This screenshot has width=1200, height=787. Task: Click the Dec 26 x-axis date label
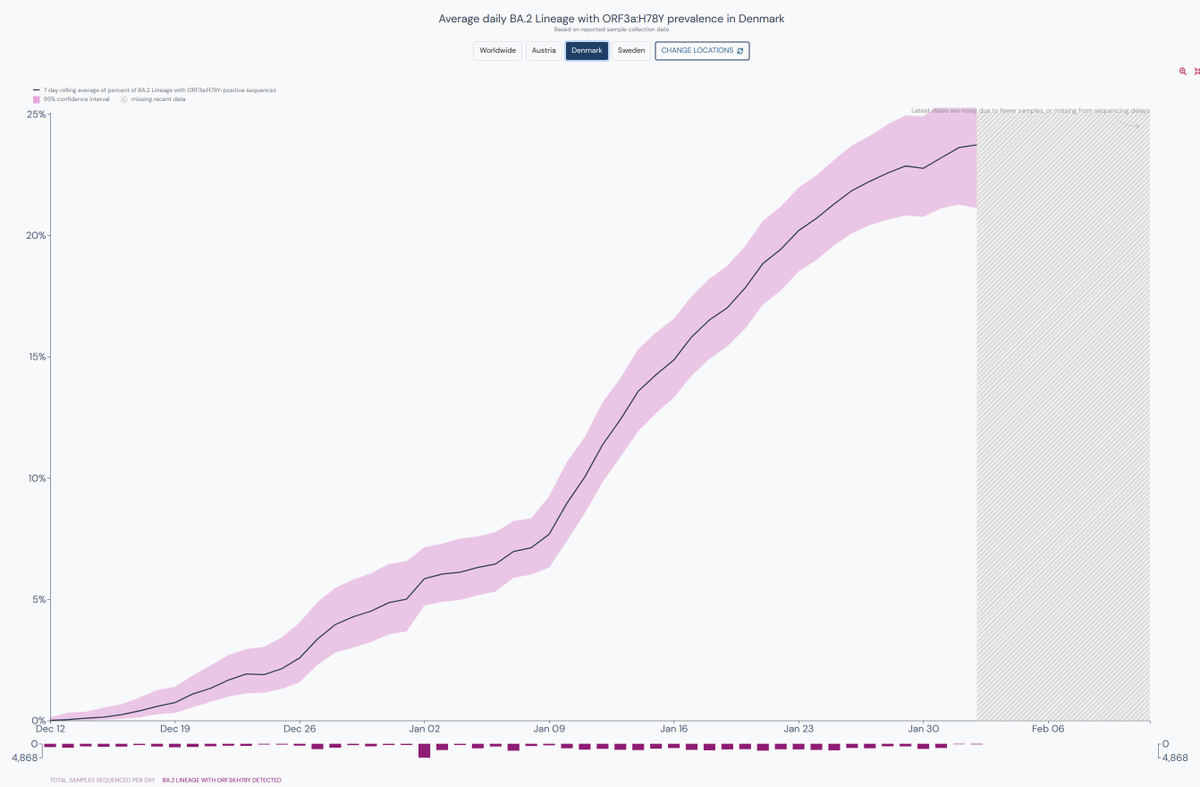pos(299,729)
